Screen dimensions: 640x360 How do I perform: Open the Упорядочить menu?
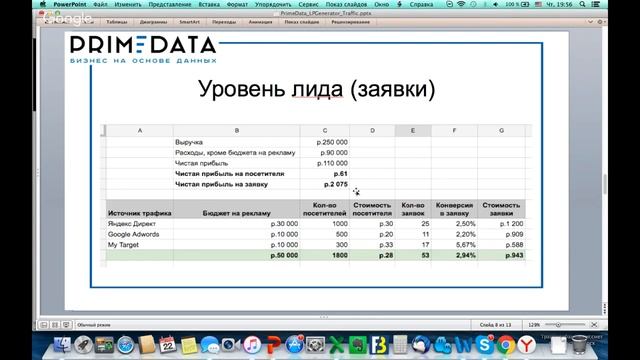click(273, 4)
